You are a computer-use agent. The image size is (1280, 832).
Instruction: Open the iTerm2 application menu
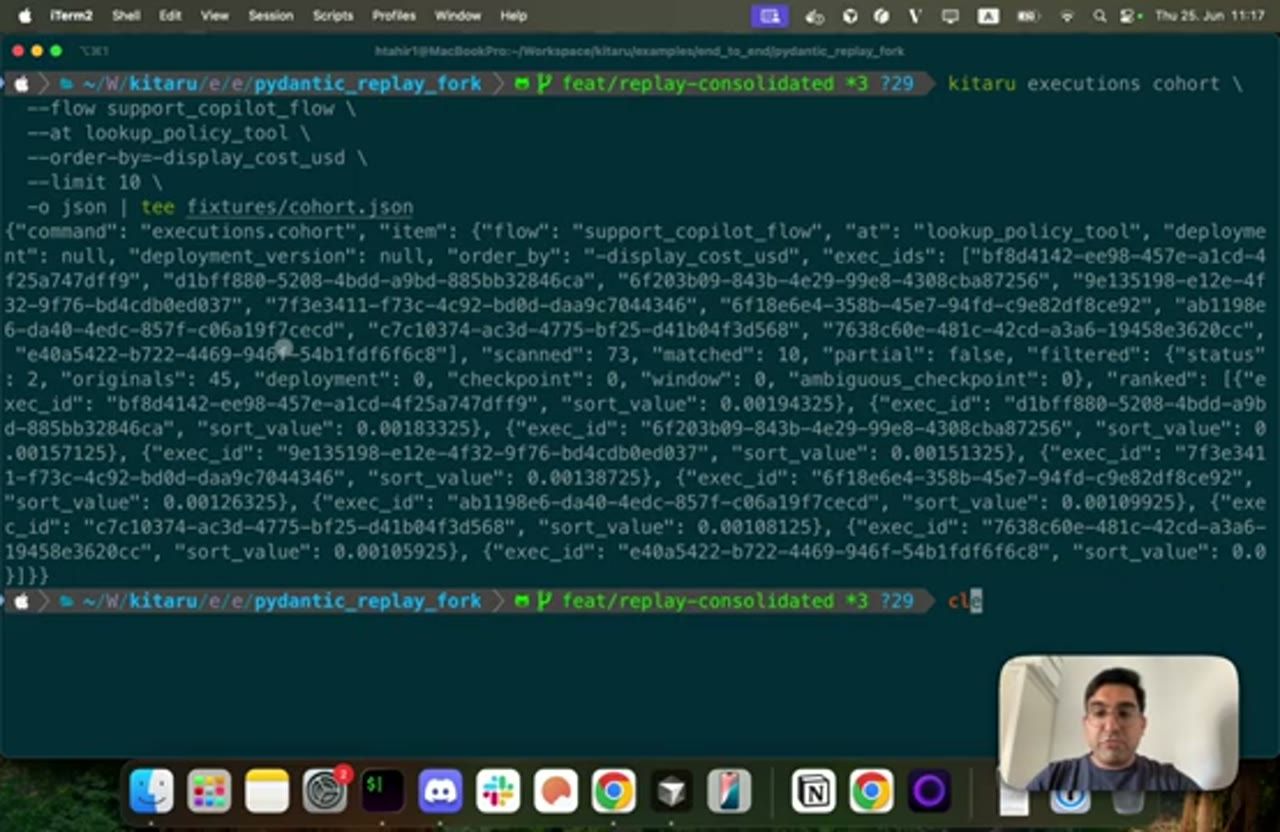click(x=71, y=16)
